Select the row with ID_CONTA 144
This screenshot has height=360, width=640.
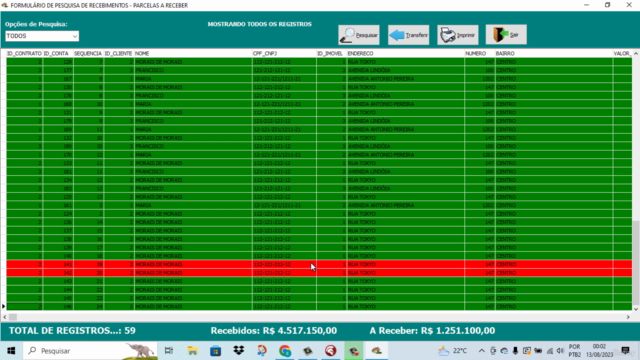click(319, 290)
